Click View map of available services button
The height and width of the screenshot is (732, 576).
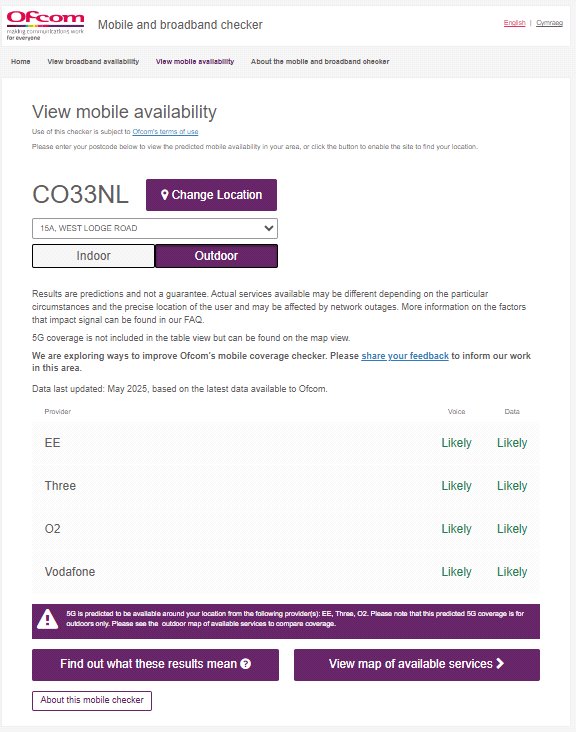coord(417,664)
